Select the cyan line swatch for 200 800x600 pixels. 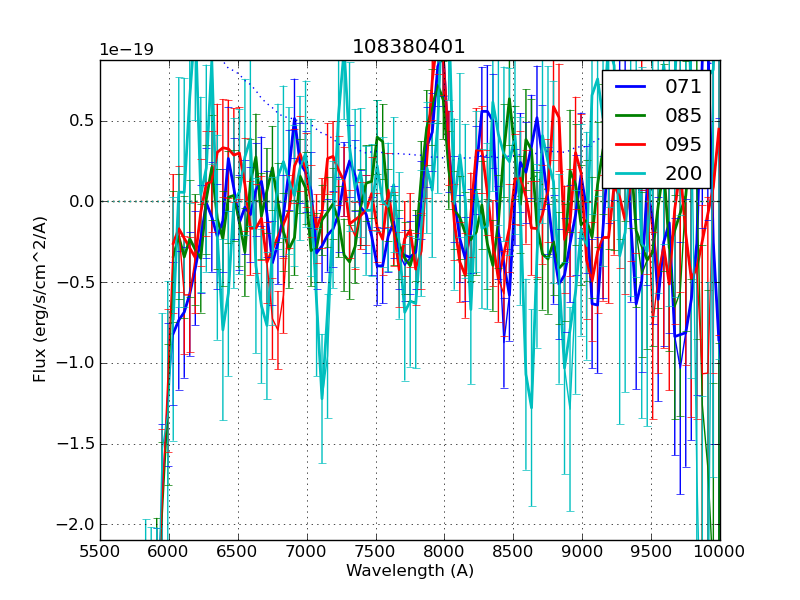631,173
